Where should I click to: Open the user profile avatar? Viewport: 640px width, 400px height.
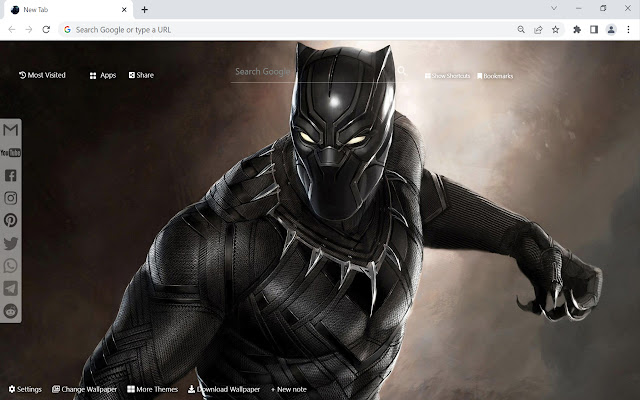[x=611, y=29]
